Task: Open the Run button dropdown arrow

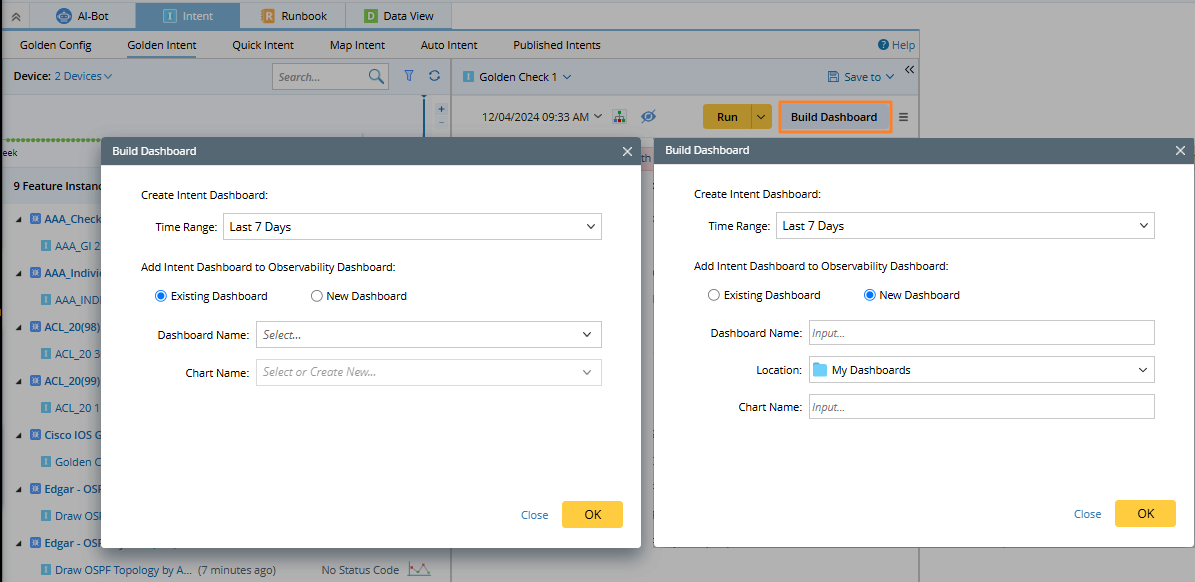Action: pyautogui.click(x=761, y=117)
